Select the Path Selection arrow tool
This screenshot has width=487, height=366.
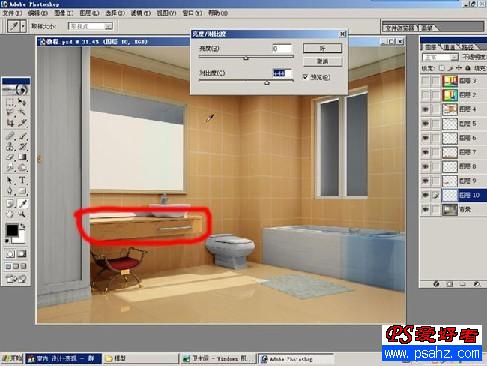[x=10, y=180]
